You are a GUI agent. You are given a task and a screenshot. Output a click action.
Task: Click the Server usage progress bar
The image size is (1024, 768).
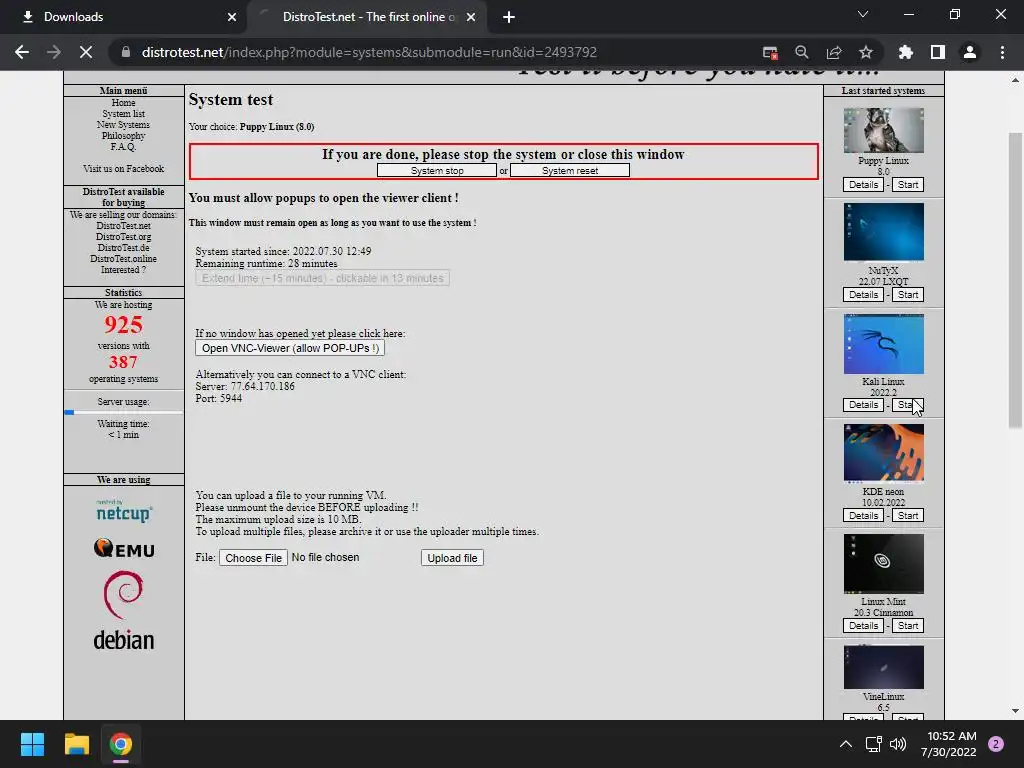[x=123, y=412]
